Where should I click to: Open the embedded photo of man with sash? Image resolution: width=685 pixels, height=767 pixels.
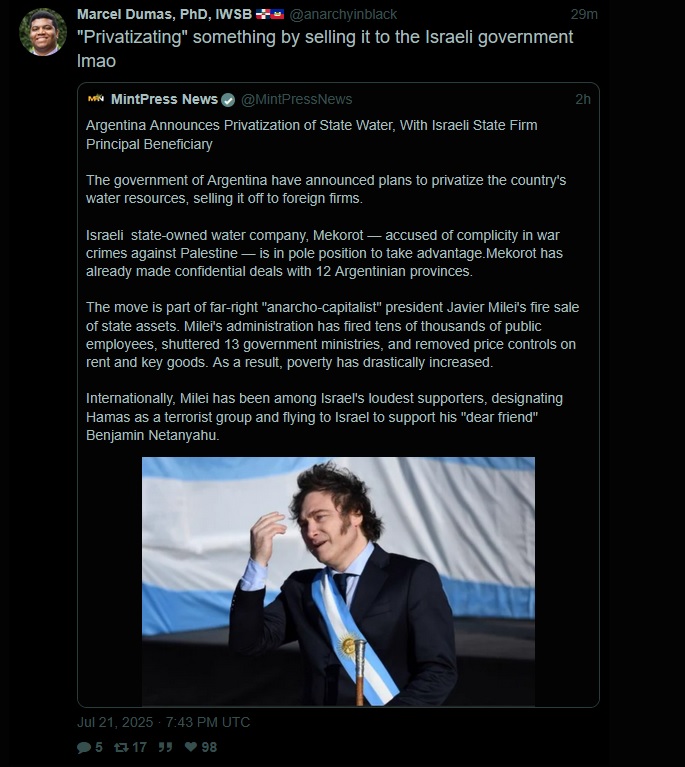point(338,581)
